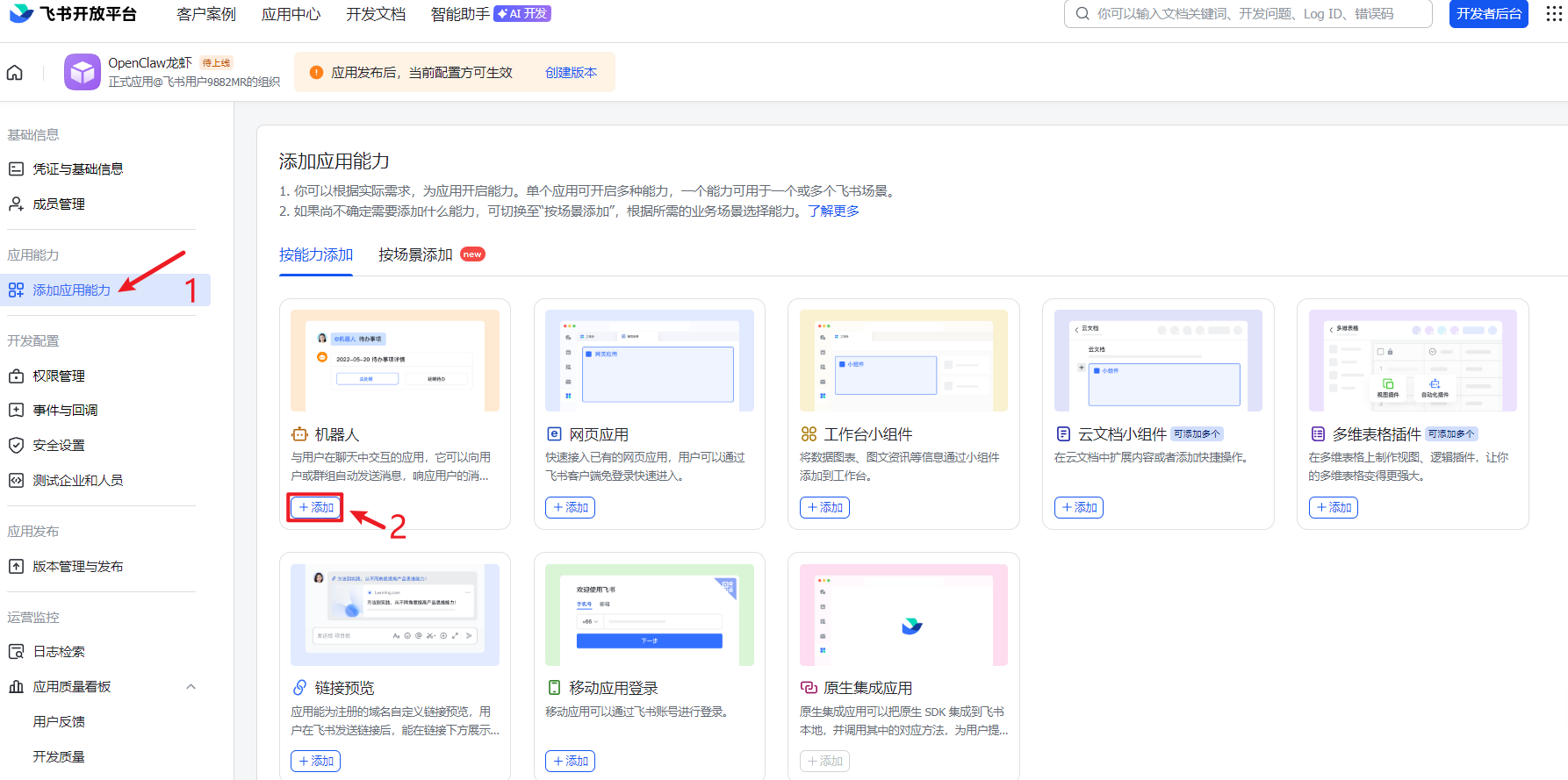Click the 链接预览 link icon
Screen dimensions: 1568x780
click(300, 688)
